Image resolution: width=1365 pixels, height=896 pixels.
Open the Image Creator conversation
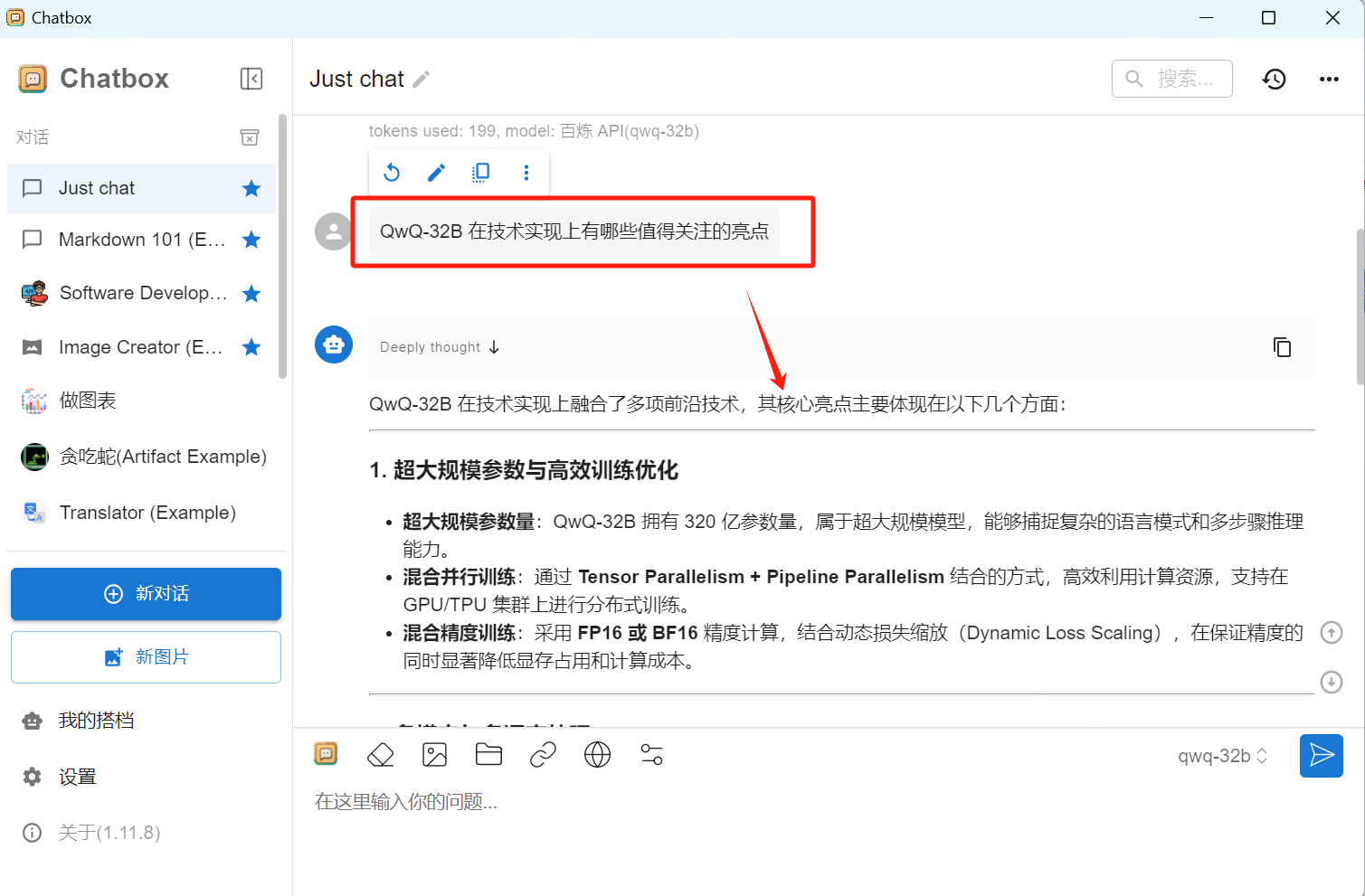tap(141, 347)
